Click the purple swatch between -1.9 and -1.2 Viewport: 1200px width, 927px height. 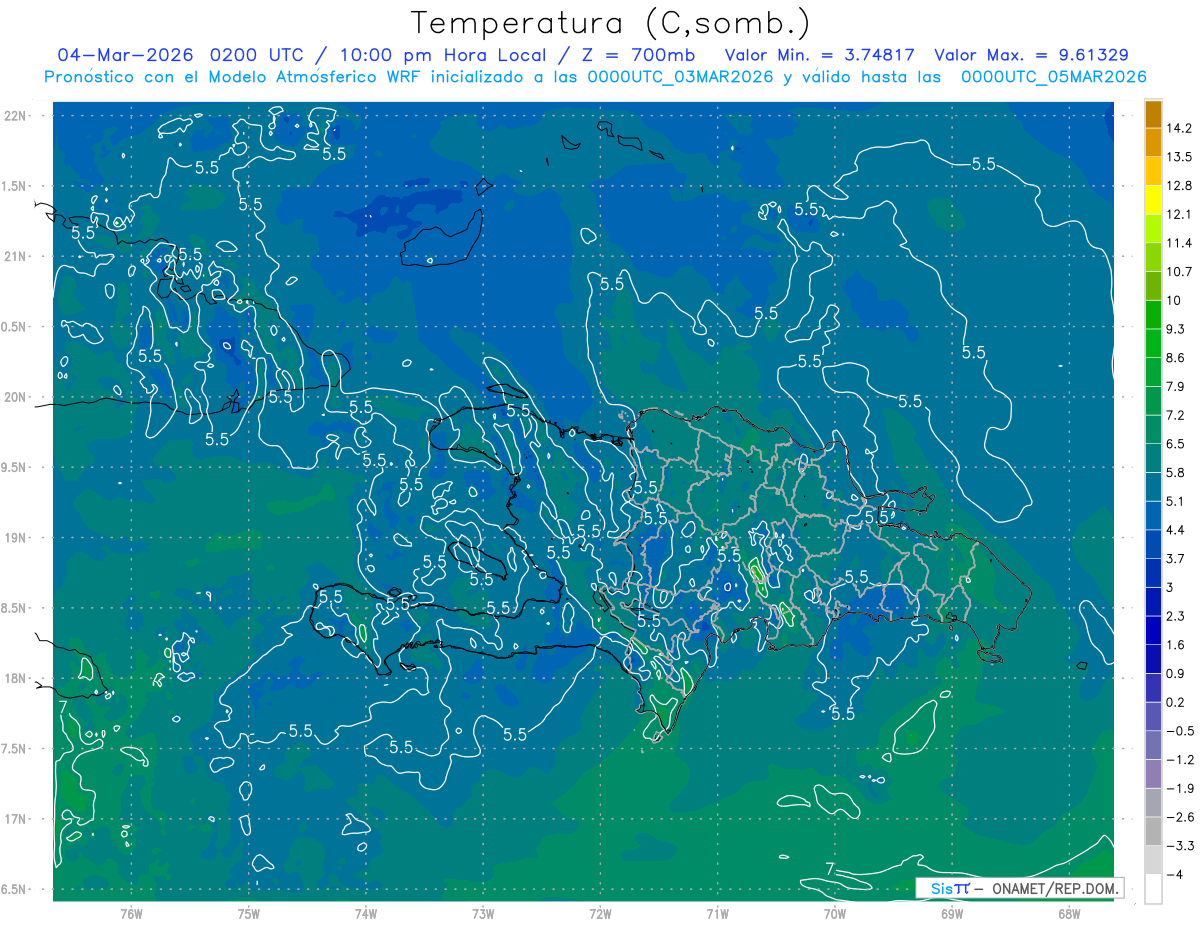click(x=1153, y=773)
